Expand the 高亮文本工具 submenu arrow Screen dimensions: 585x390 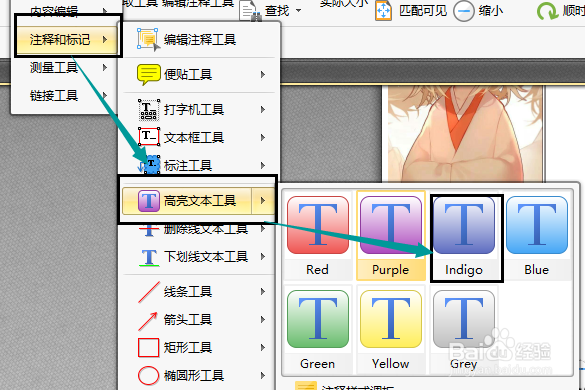[263, 201]
